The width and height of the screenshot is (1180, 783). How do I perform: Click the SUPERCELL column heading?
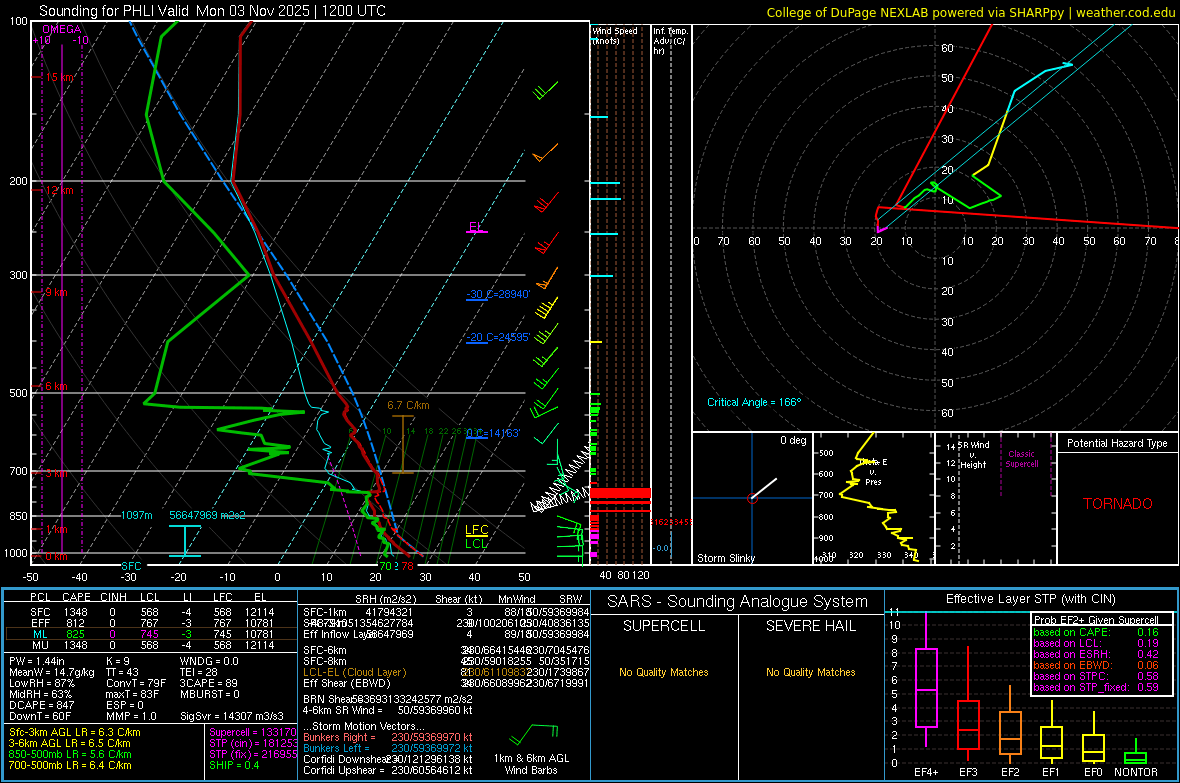[664, 626]
